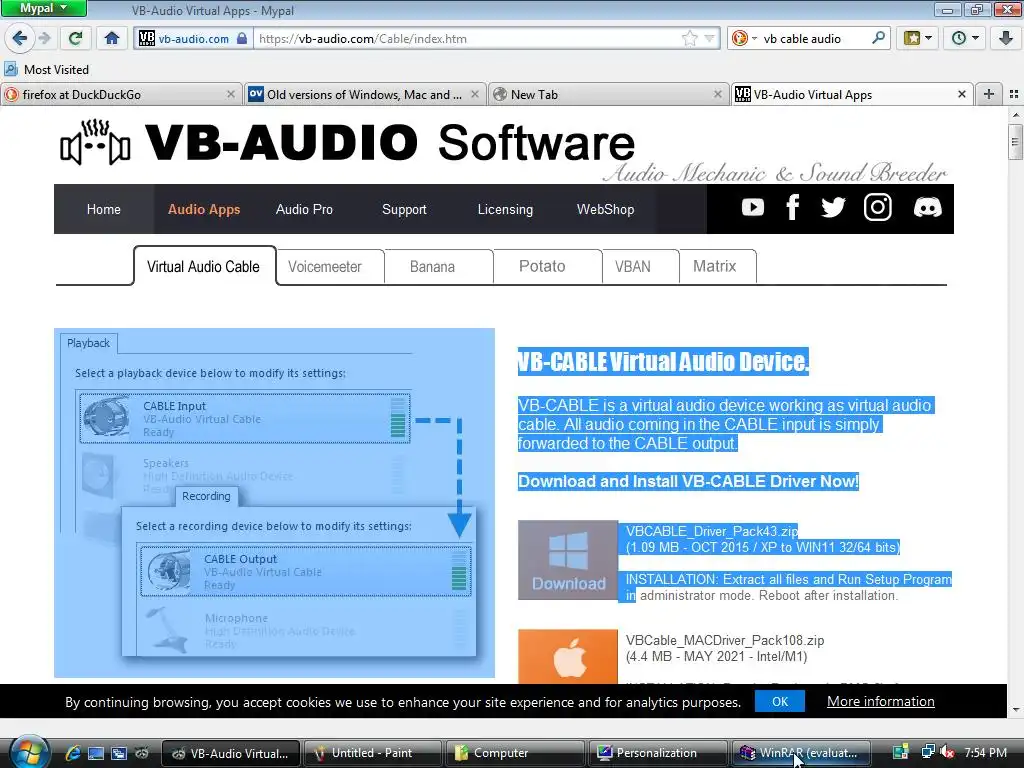
Task: Click the page vertical scrollbar thumb
Action: point(1015,142)
